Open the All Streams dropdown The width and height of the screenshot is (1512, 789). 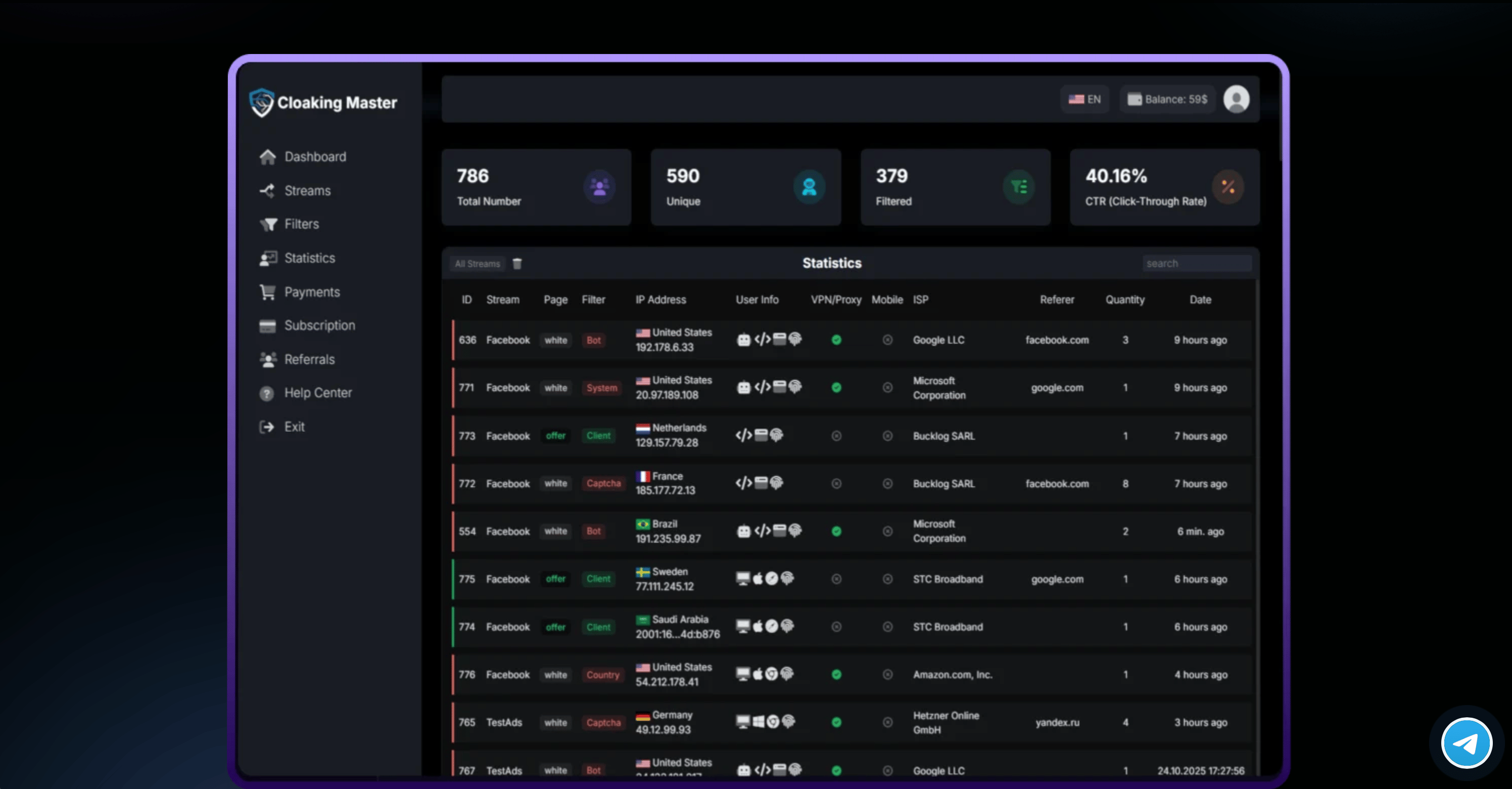[x=477, y=264]
